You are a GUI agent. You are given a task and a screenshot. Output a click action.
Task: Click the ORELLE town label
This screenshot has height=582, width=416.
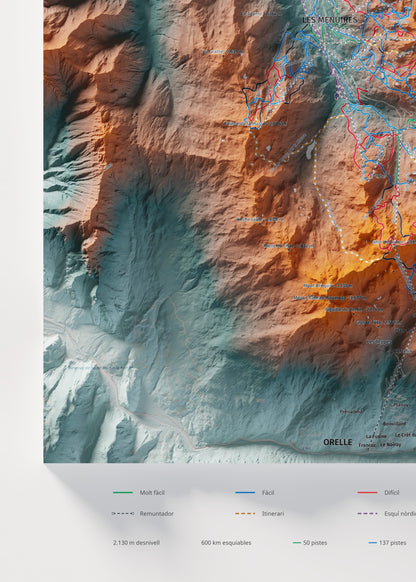coord(338,442)
